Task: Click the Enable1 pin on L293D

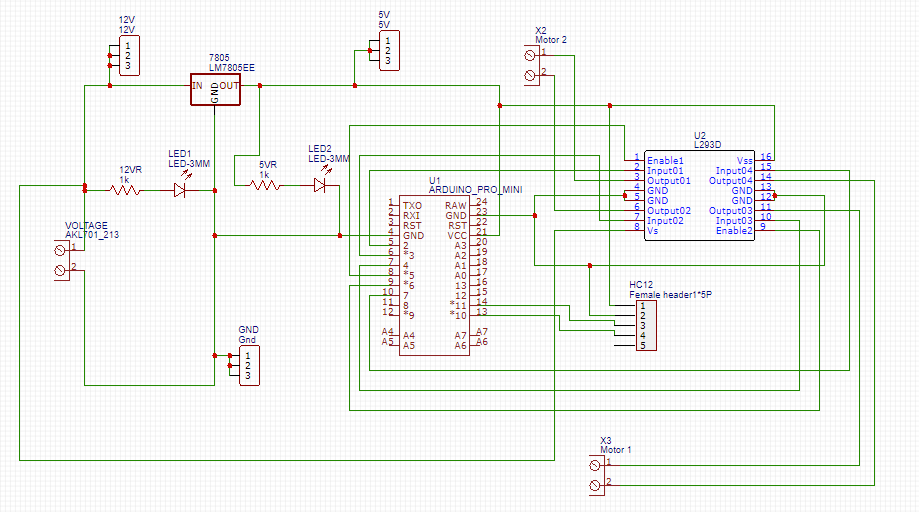Action: pos(665,161)
